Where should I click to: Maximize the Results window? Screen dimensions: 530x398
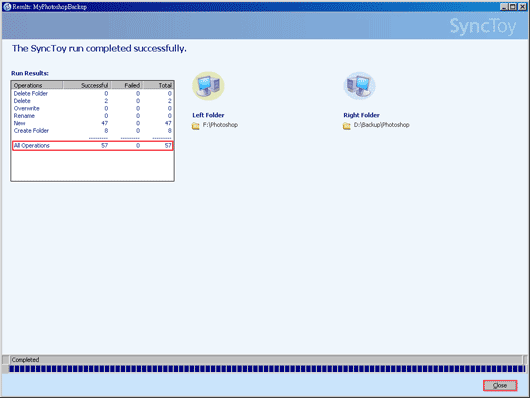pos(513,6)
